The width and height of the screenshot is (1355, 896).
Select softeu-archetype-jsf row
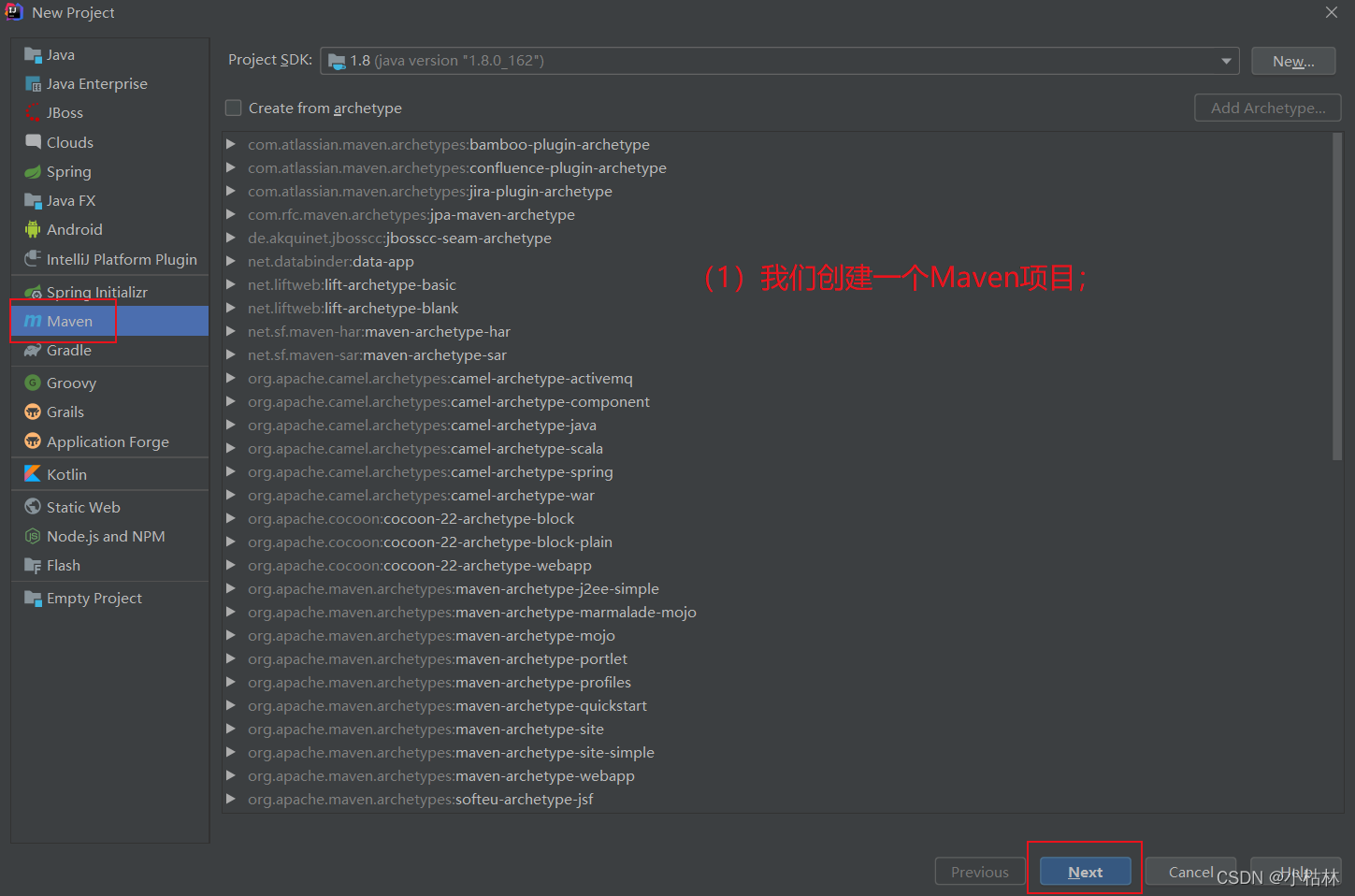click(776, 800)
